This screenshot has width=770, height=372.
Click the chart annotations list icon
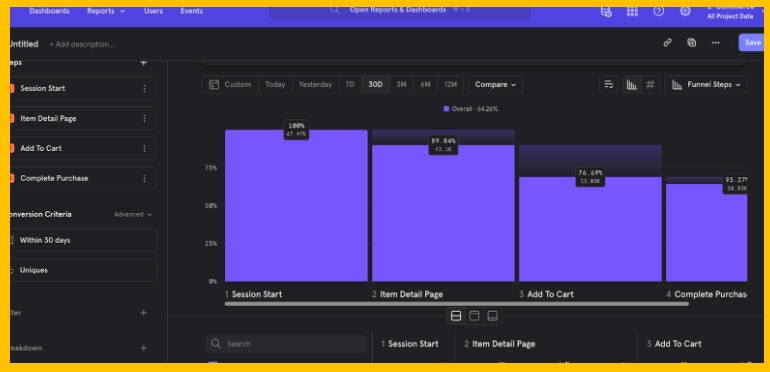(x=609, y=84)
